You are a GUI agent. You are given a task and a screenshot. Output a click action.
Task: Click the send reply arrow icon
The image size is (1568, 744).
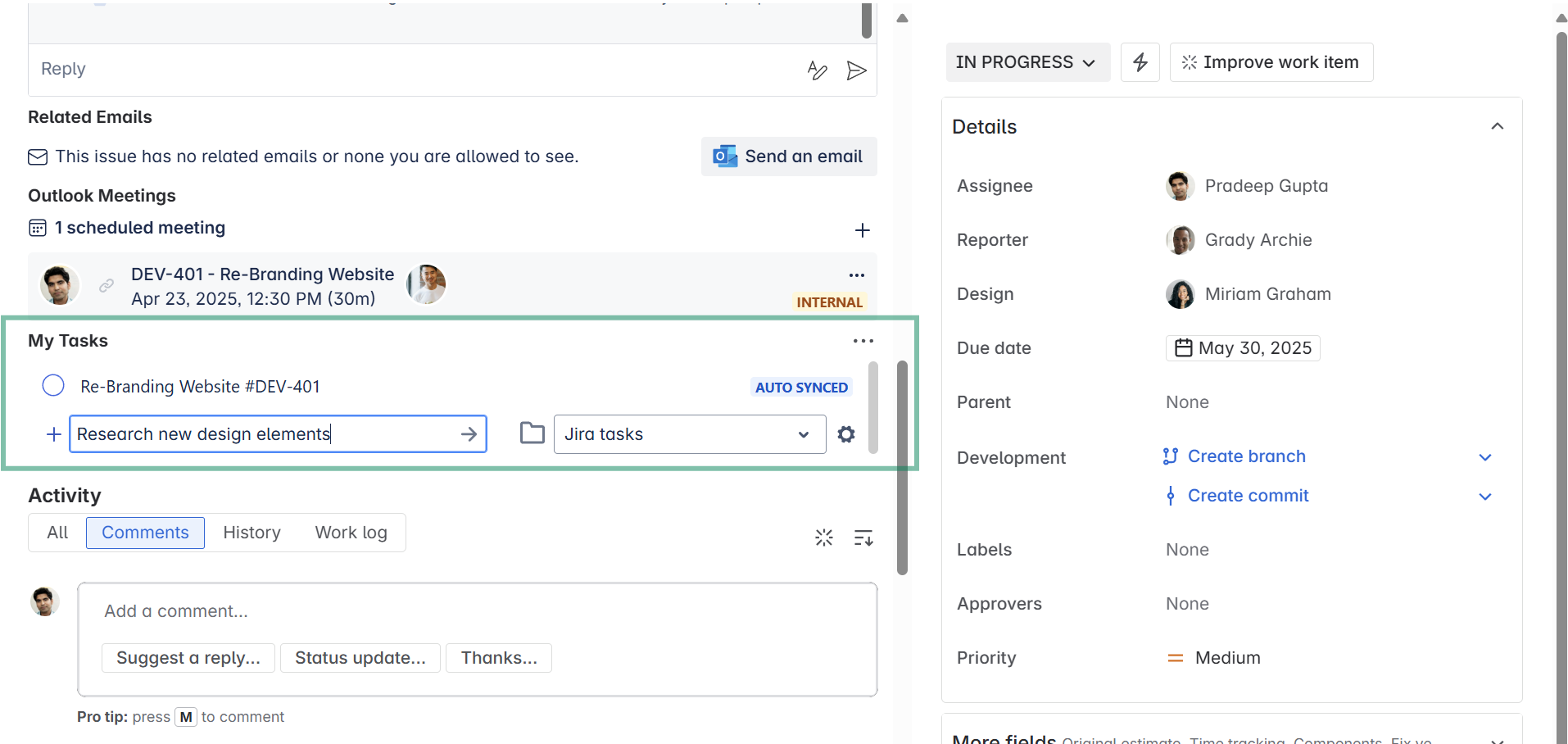(x=856, y=70)
